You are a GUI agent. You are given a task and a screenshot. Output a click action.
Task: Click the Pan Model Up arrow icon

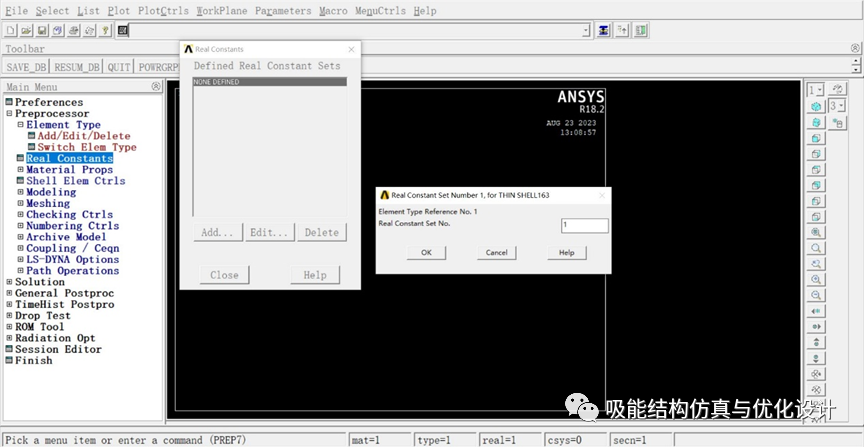[x=816, y=342]
